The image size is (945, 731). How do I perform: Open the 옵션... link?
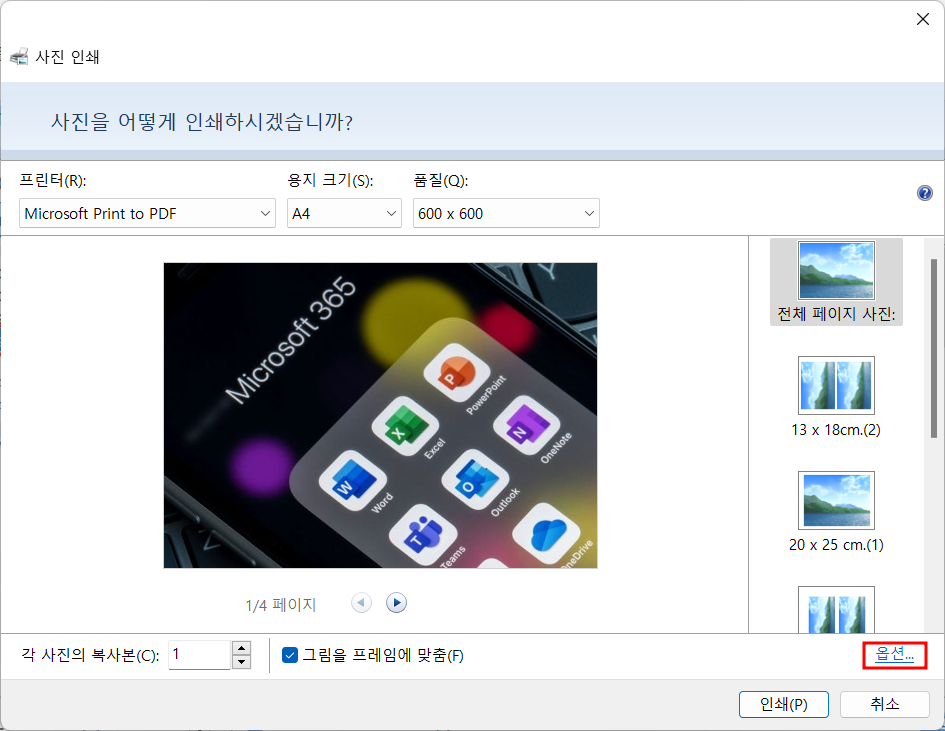tap(894, 654)
